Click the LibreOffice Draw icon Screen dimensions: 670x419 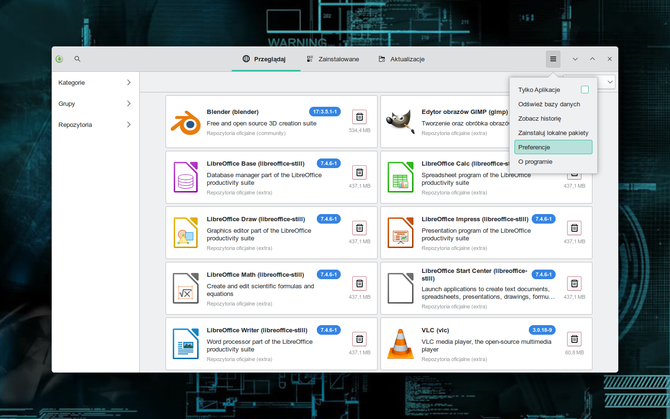(x=186, y=232)
